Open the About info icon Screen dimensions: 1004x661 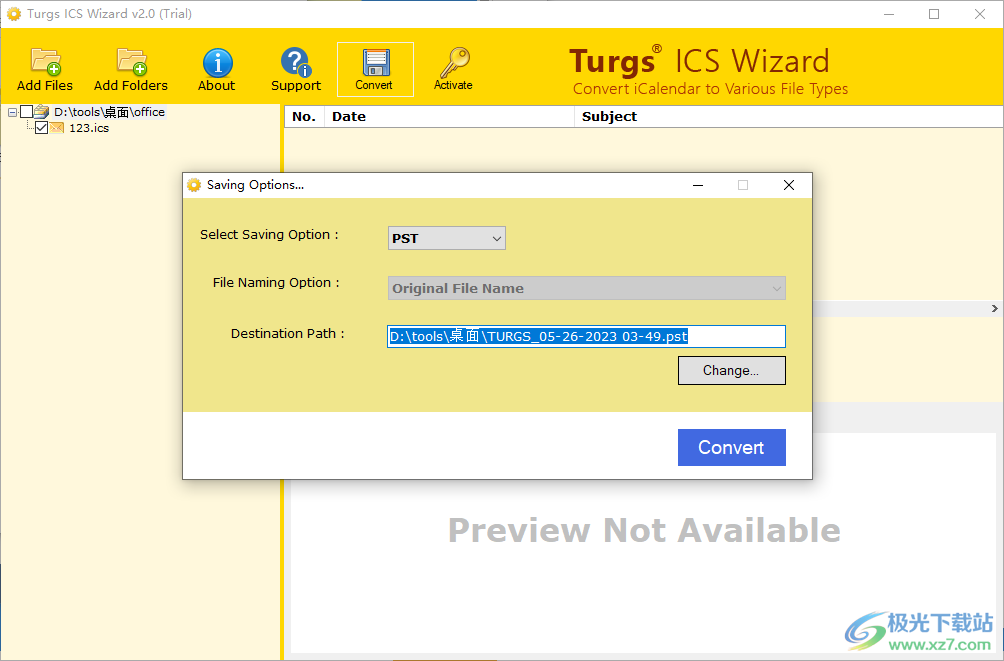coord(217,62)
